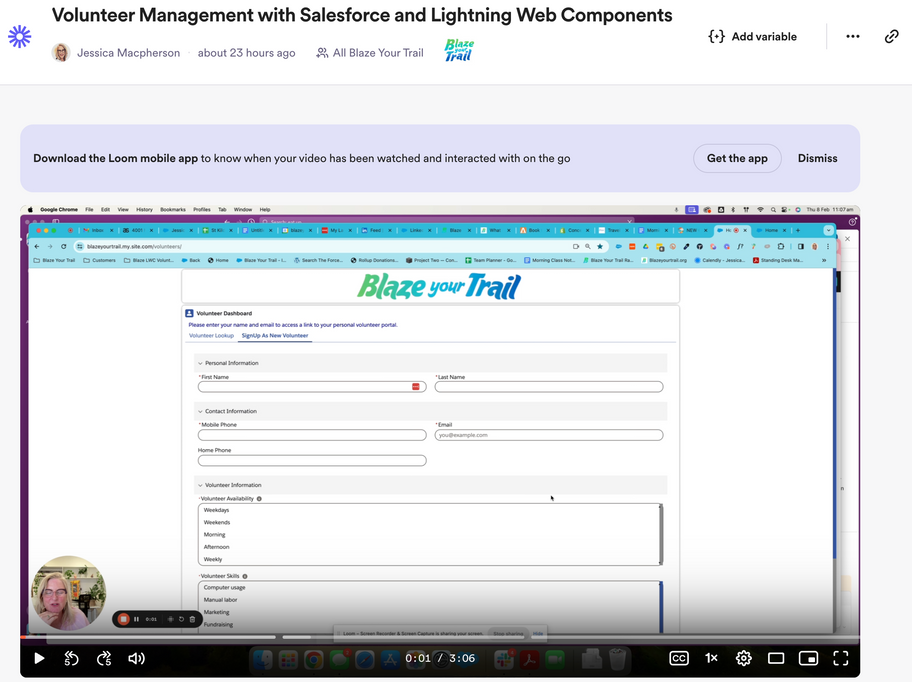Open Jessica Macpherson author name link
The height and width of the screenshot is (682, 912).
129,53
